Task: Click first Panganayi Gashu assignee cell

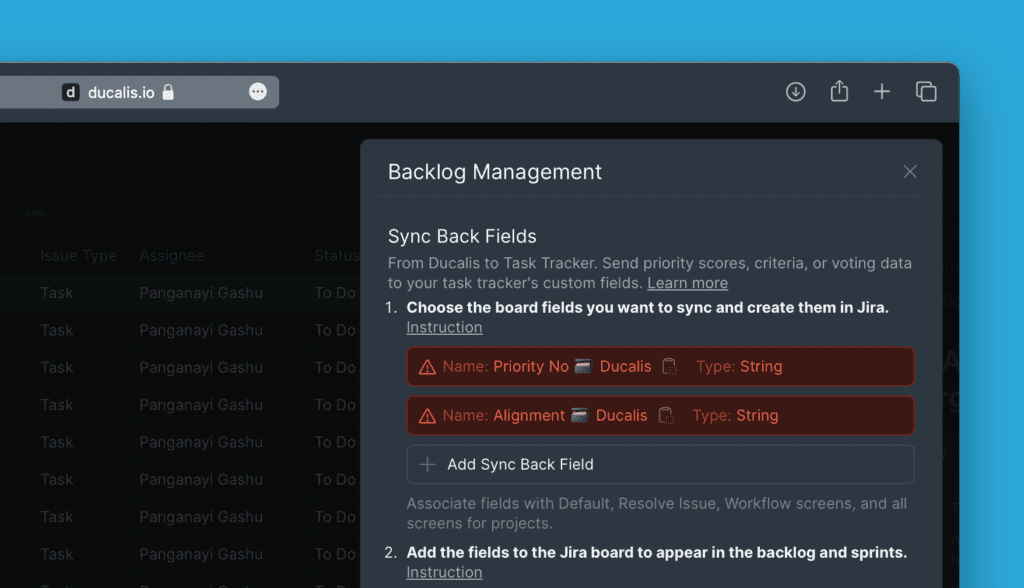Action: [200, 293]
